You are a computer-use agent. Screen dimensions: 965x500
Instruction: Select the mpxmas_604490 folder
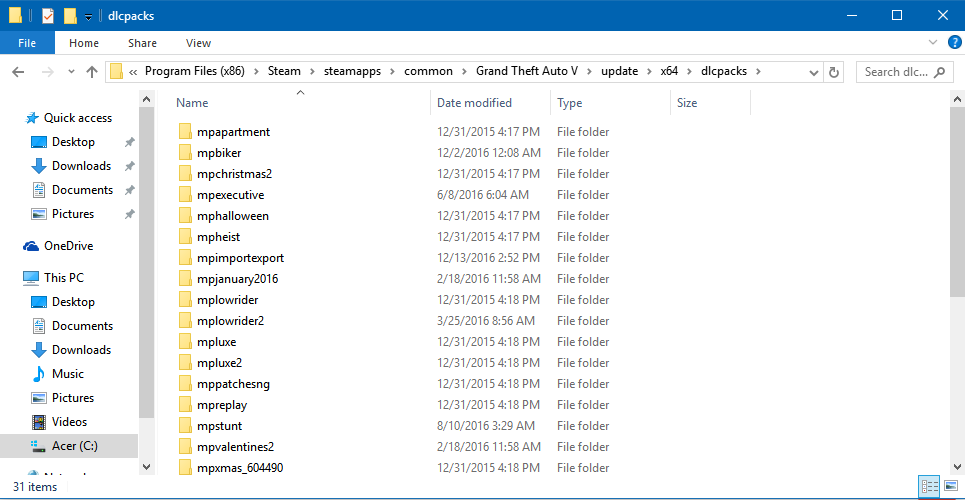click(x=240, y=468)
